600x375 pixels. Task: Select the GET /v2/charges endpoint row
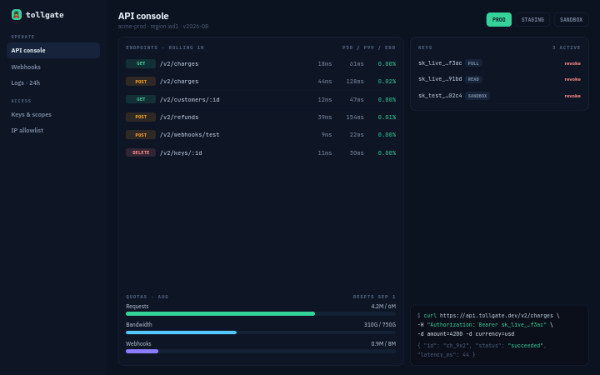point(261,64)
